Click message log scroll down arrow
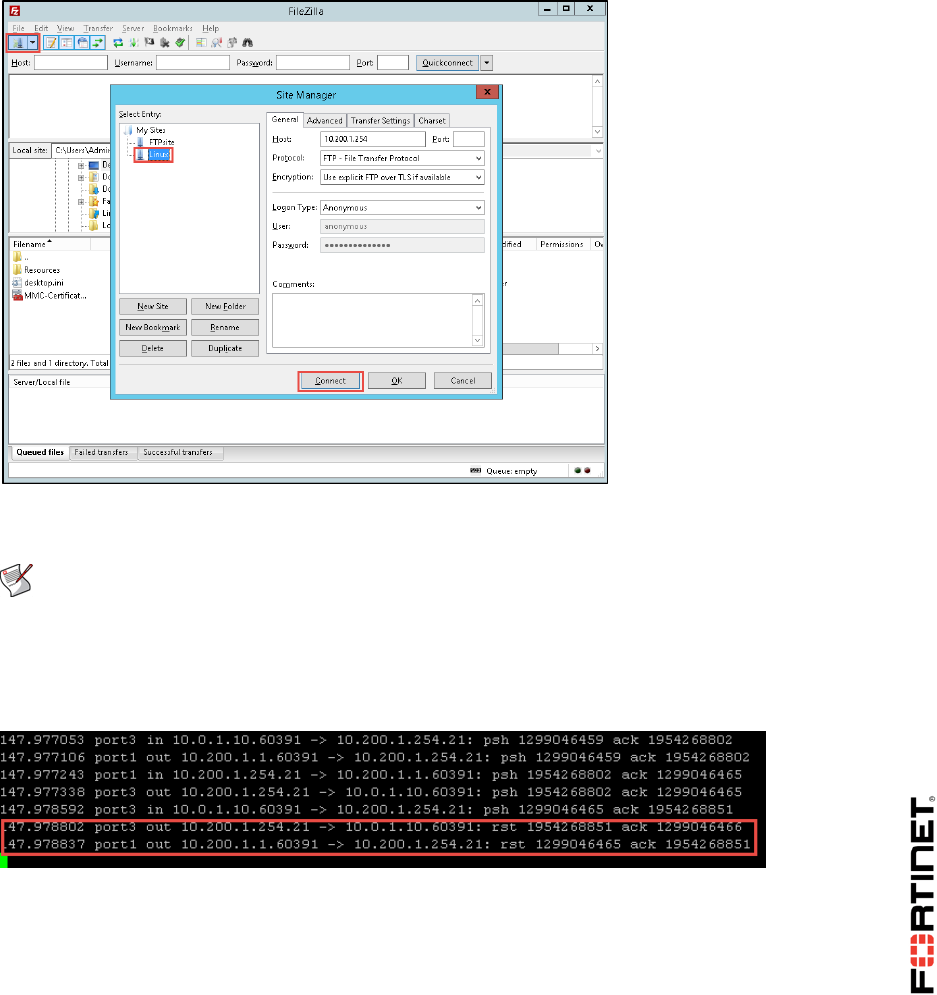 point(597,131)
